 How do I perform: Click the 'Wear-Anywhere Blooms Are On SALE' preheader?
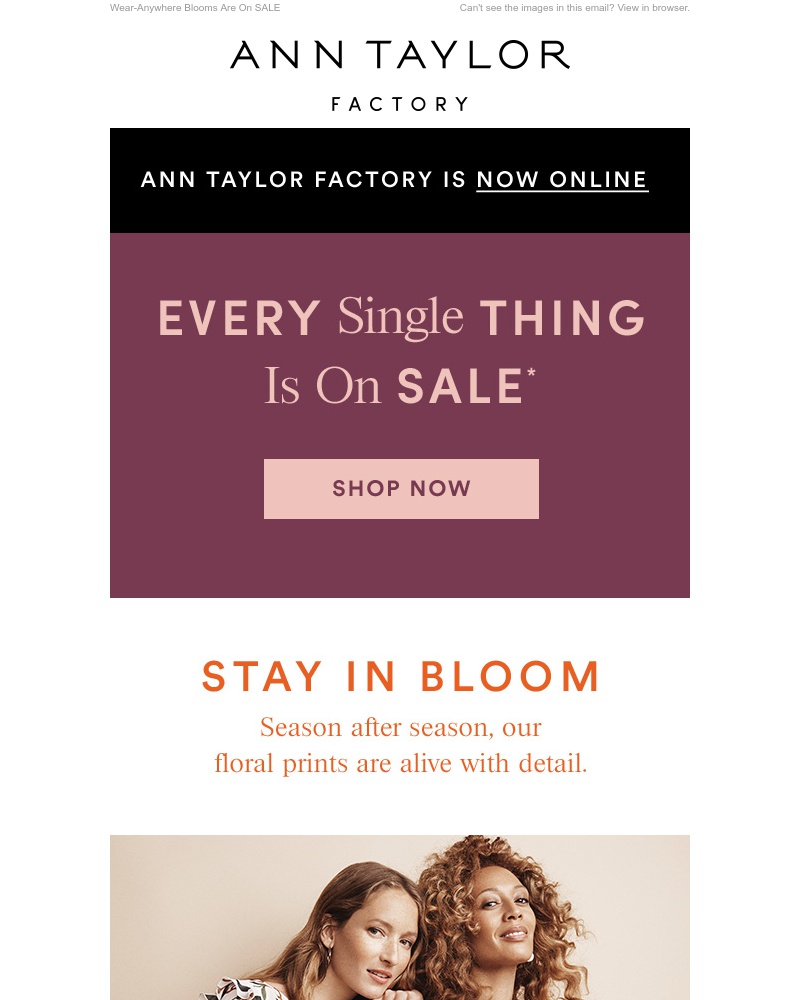195,8
